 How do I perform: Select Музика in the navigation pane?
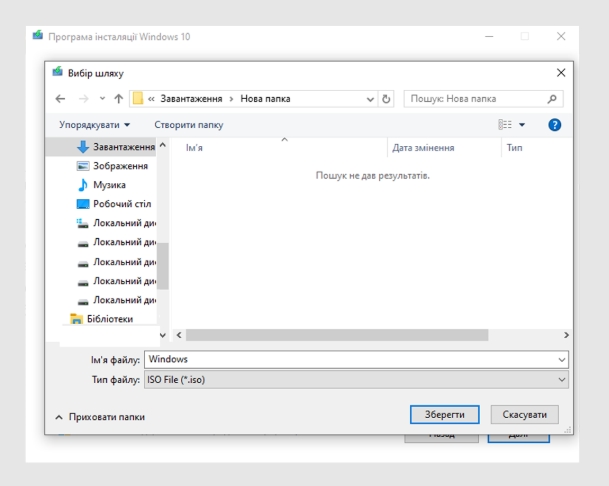pyautogui.click(x=101, y=185)
